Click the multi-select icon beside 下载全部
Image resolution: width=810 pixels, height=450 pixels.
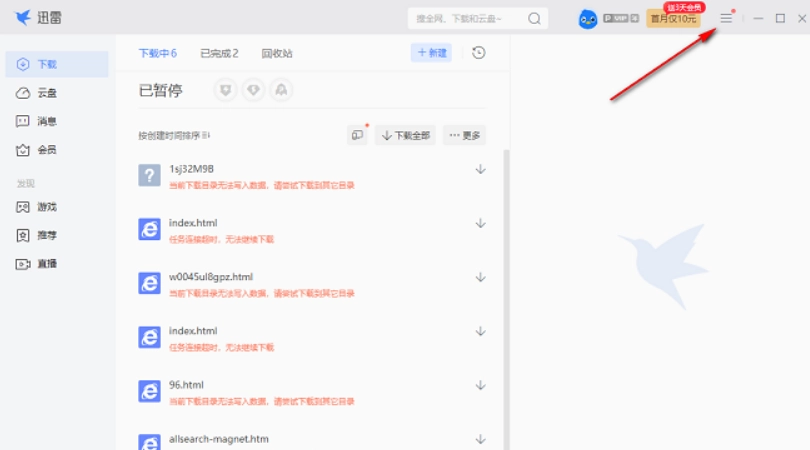tap(357, 135)
